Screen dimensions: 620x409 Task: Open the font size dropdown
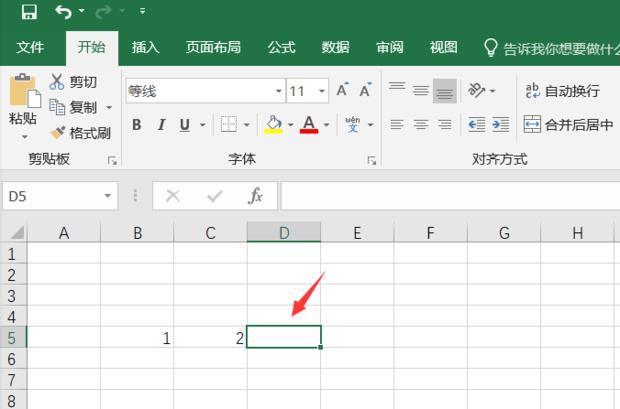tap(321, 91)
